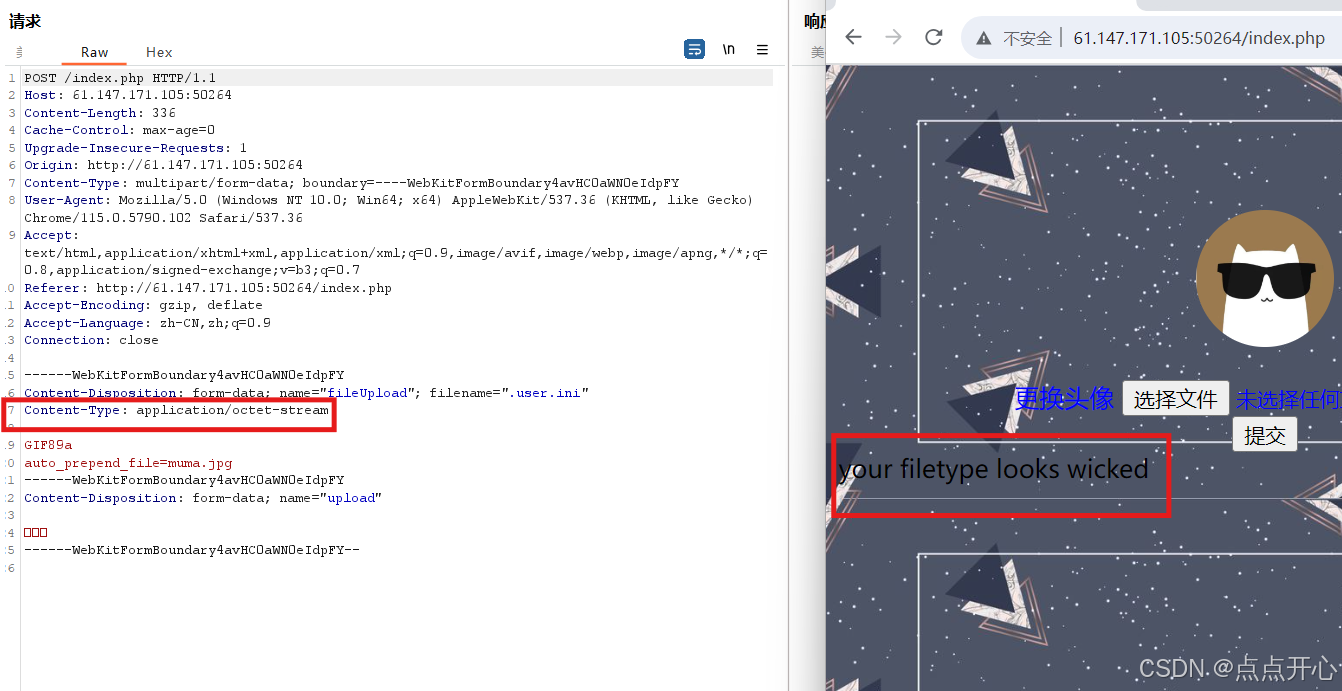Select the 未选择任何 file status text
The image size is (1342, 691).
(x=1289, y=399)
